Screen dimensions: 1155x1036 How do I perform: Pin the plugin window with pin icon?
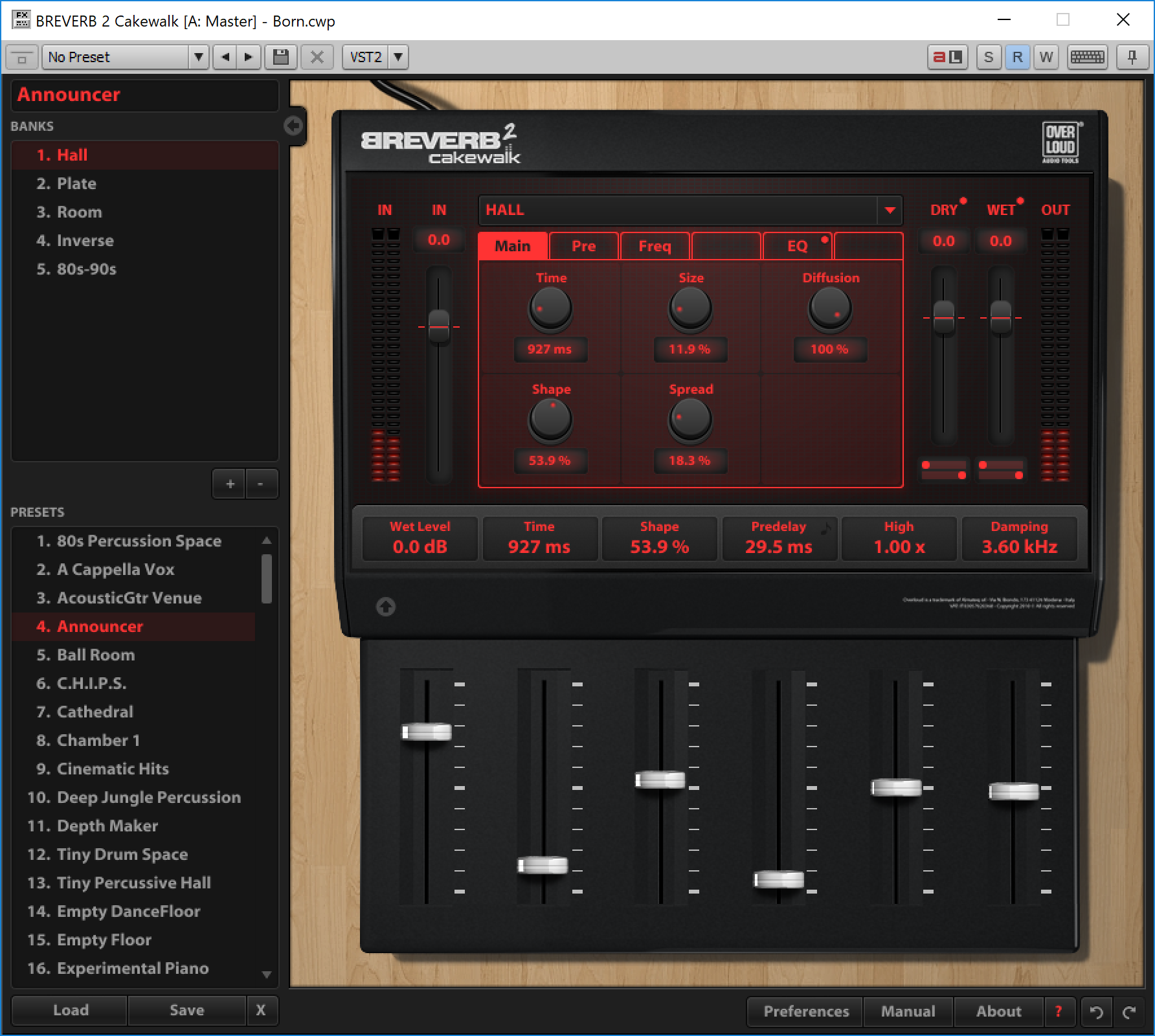[1132, 57]
